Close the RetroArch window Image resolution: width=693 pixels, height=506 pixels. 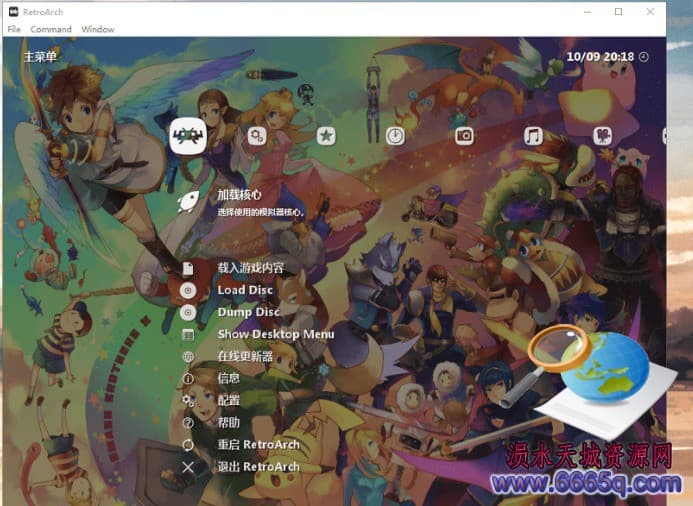click(x=650, y=11)
